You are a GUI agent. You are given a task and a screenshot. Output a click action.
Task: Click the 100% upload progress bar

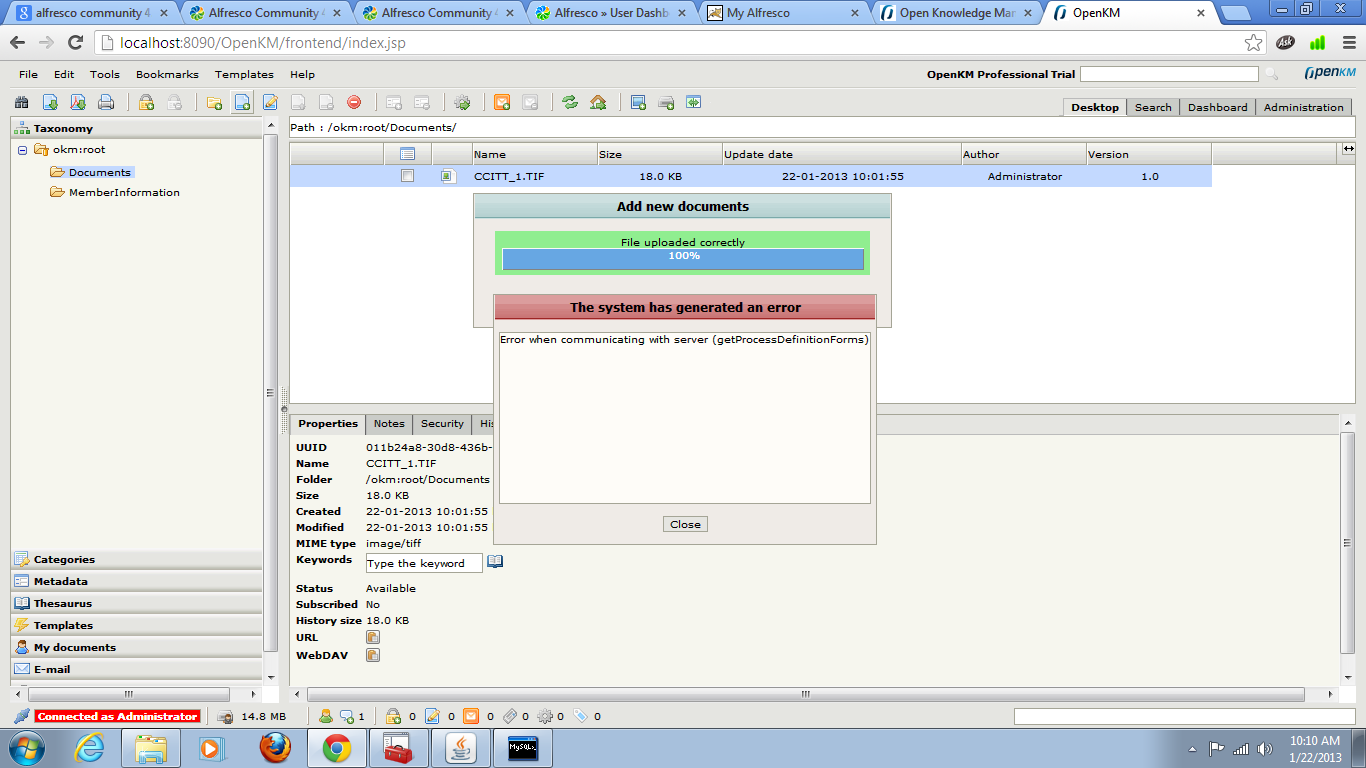pos(683,259)
